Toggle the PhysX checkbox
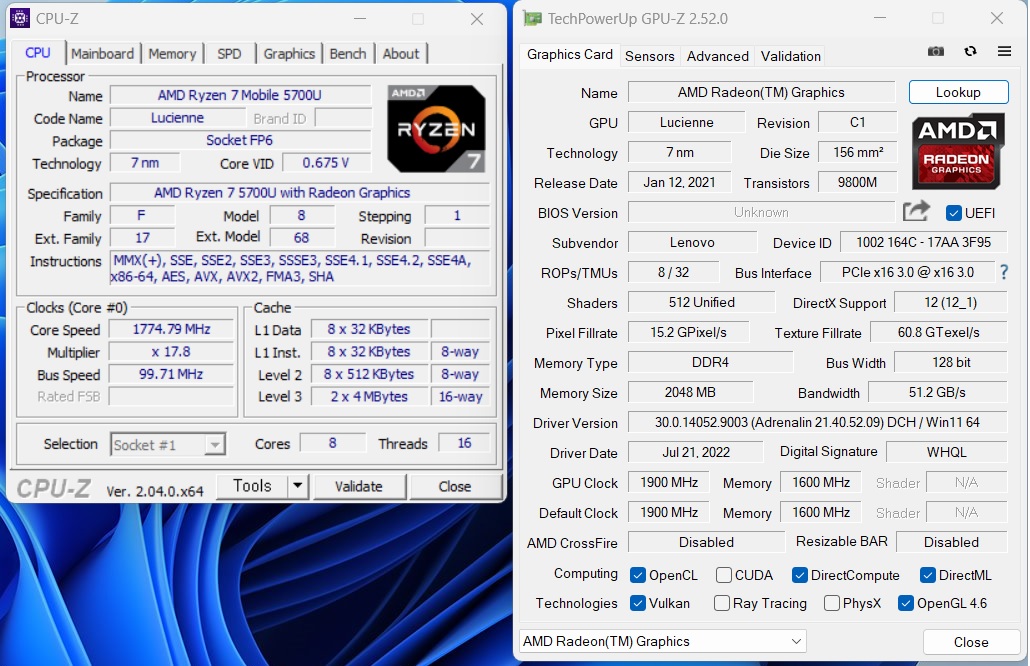Image resolution: width=1030 pixels, height=666 pixels. (x=832, y=603)
